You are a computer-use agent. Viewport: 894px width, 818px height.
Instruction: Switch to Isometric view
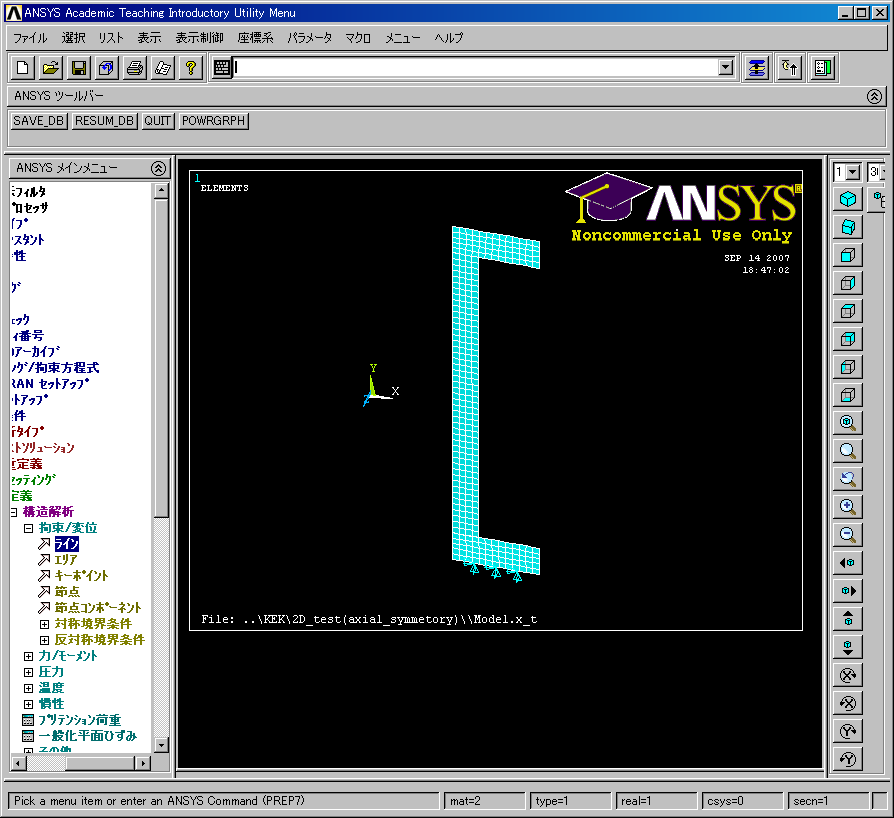(848, 199)
